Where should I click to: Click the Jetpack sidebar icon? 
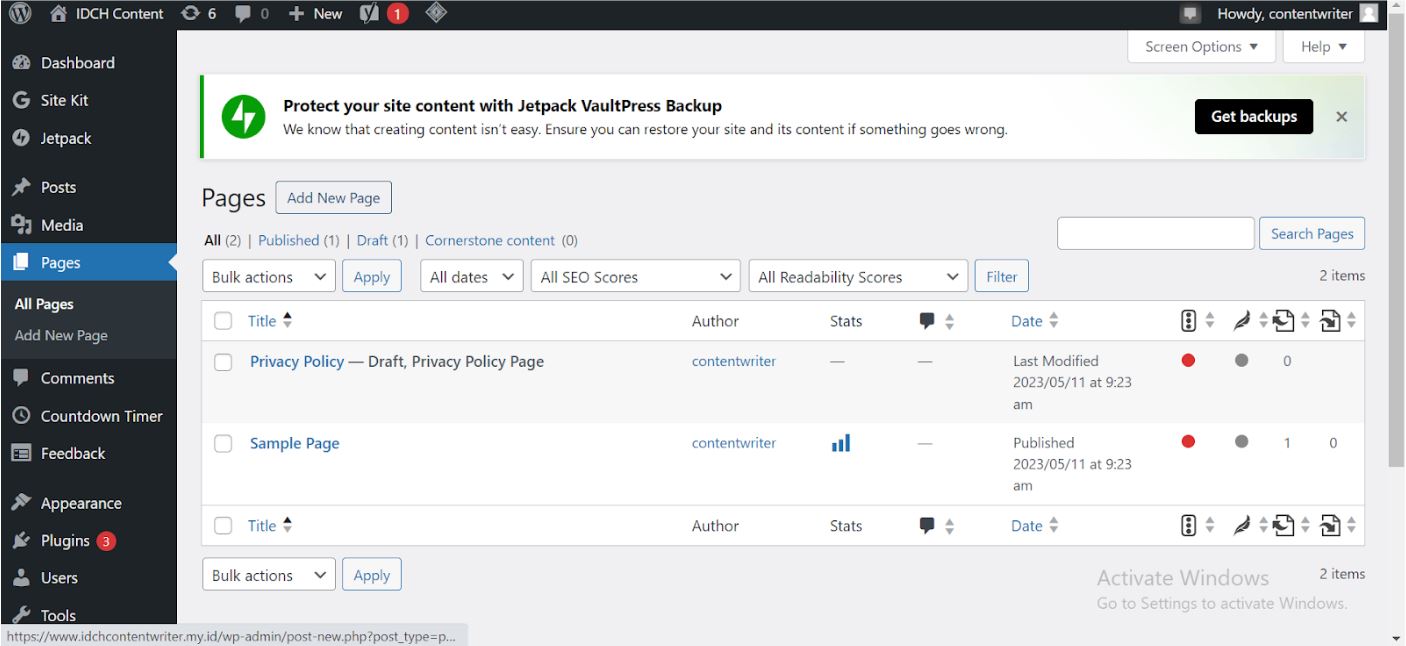[x=21, y=138]
